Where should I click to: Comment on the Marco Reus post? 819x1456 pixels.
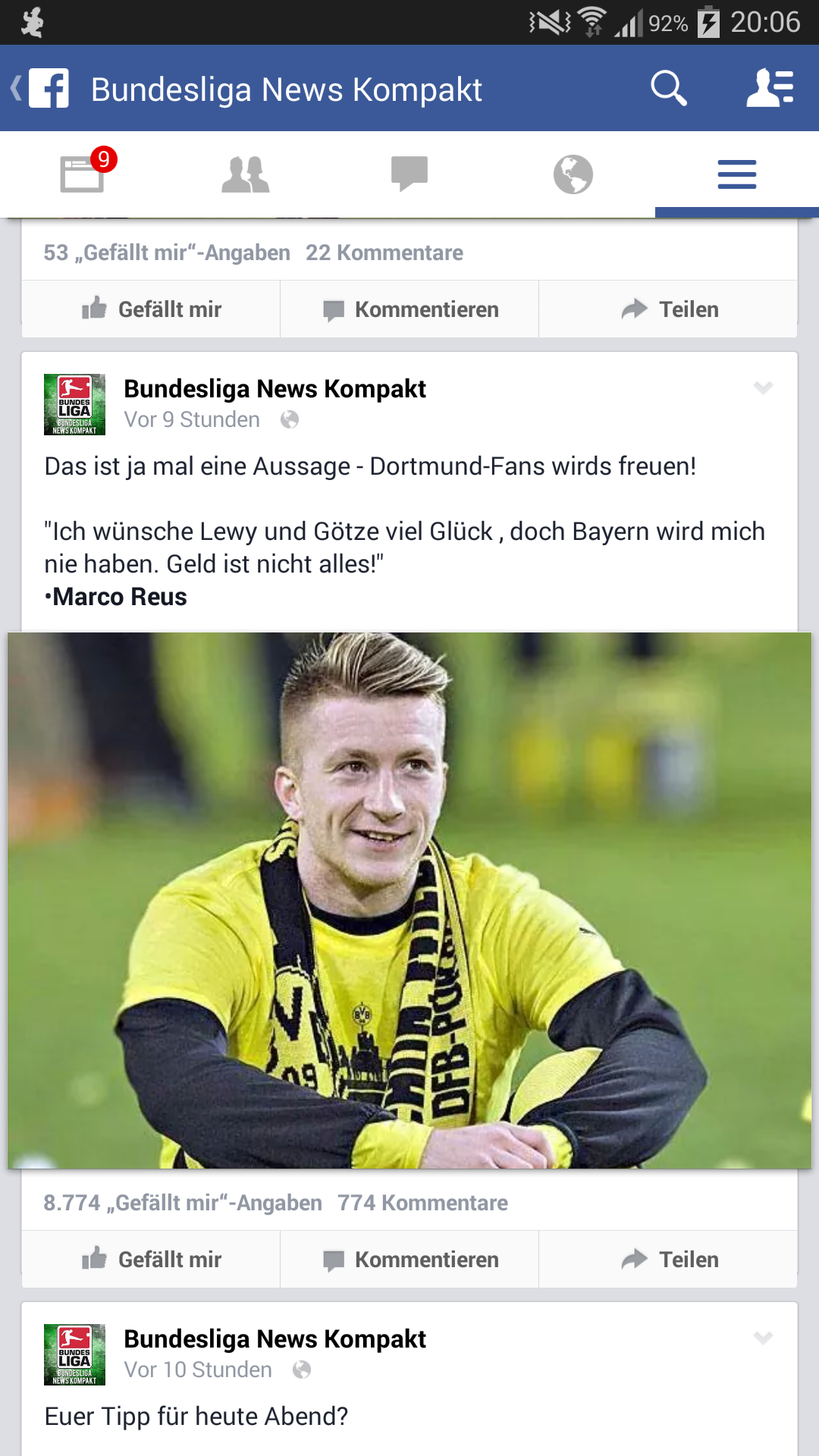(x=409, y=1259)
